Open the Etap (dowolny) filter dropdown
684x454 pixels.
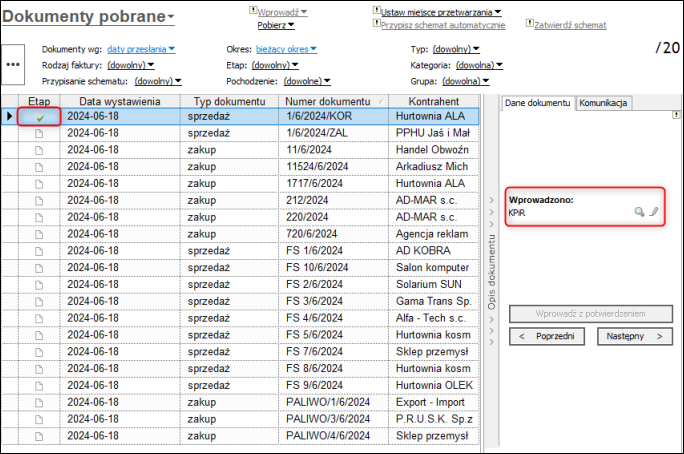[275, 65]
